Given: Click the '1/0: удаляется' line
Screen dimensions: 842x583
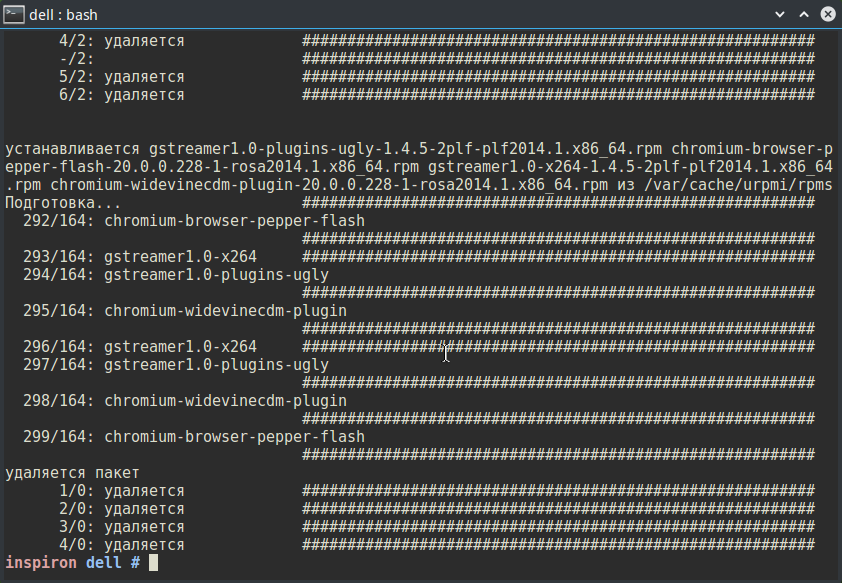Looking at the screenshot, I should coord(122,491).
